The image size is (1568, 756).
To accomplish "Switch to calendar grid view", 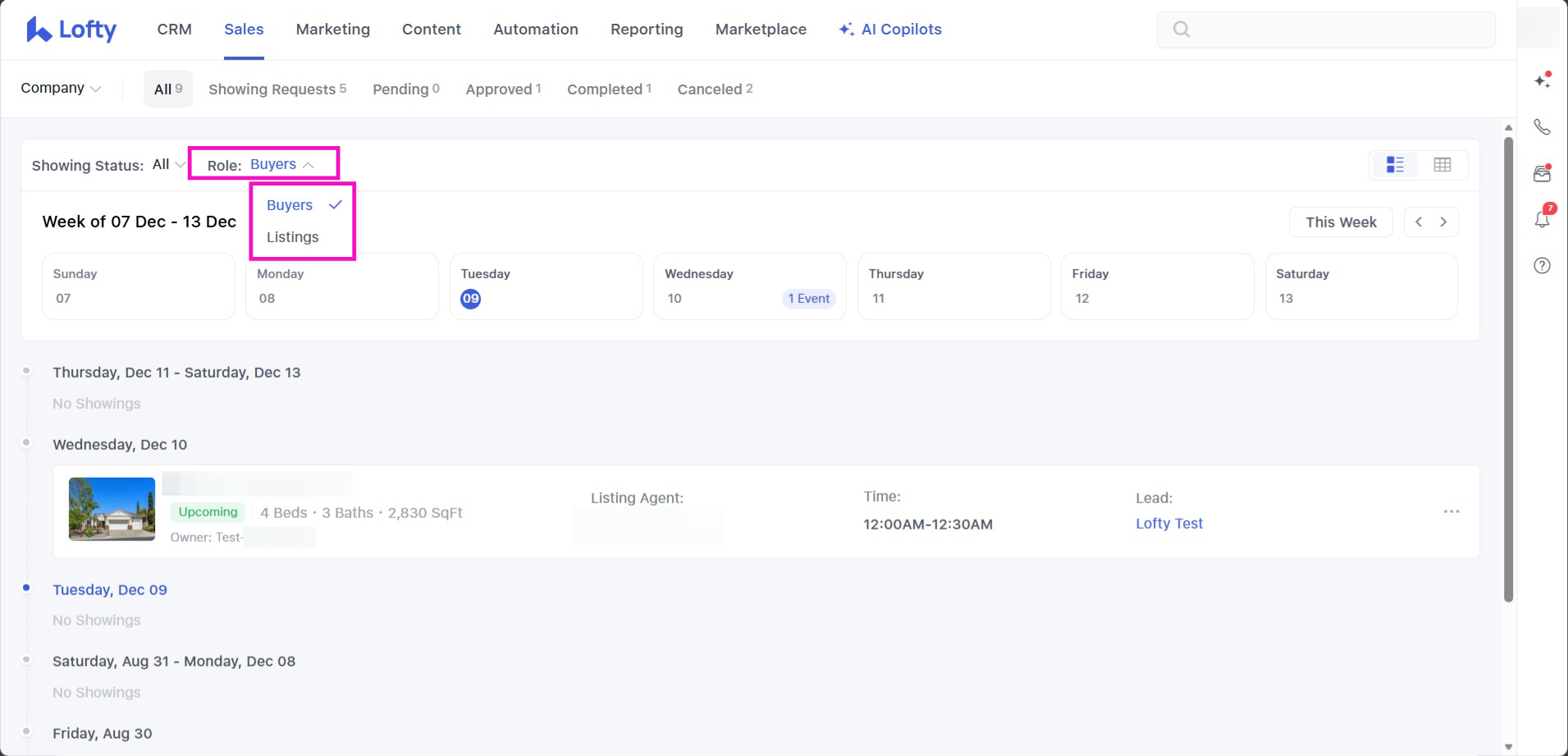I will click(1442, 165).
